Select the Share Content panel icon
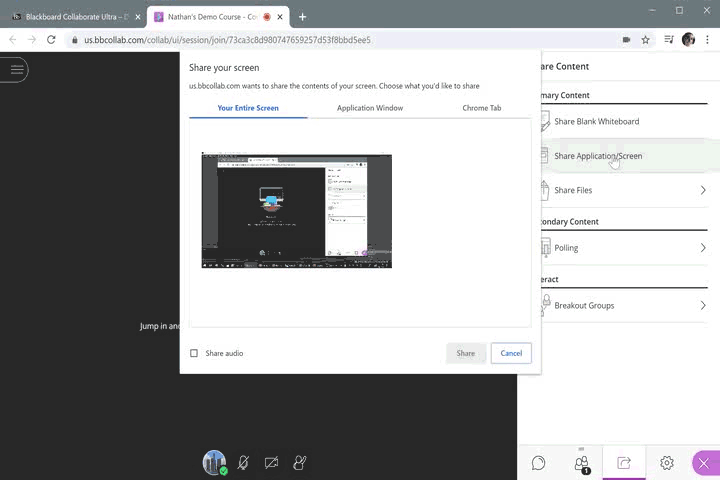Viewport: 720px width, 480px height. click(624, 463)
